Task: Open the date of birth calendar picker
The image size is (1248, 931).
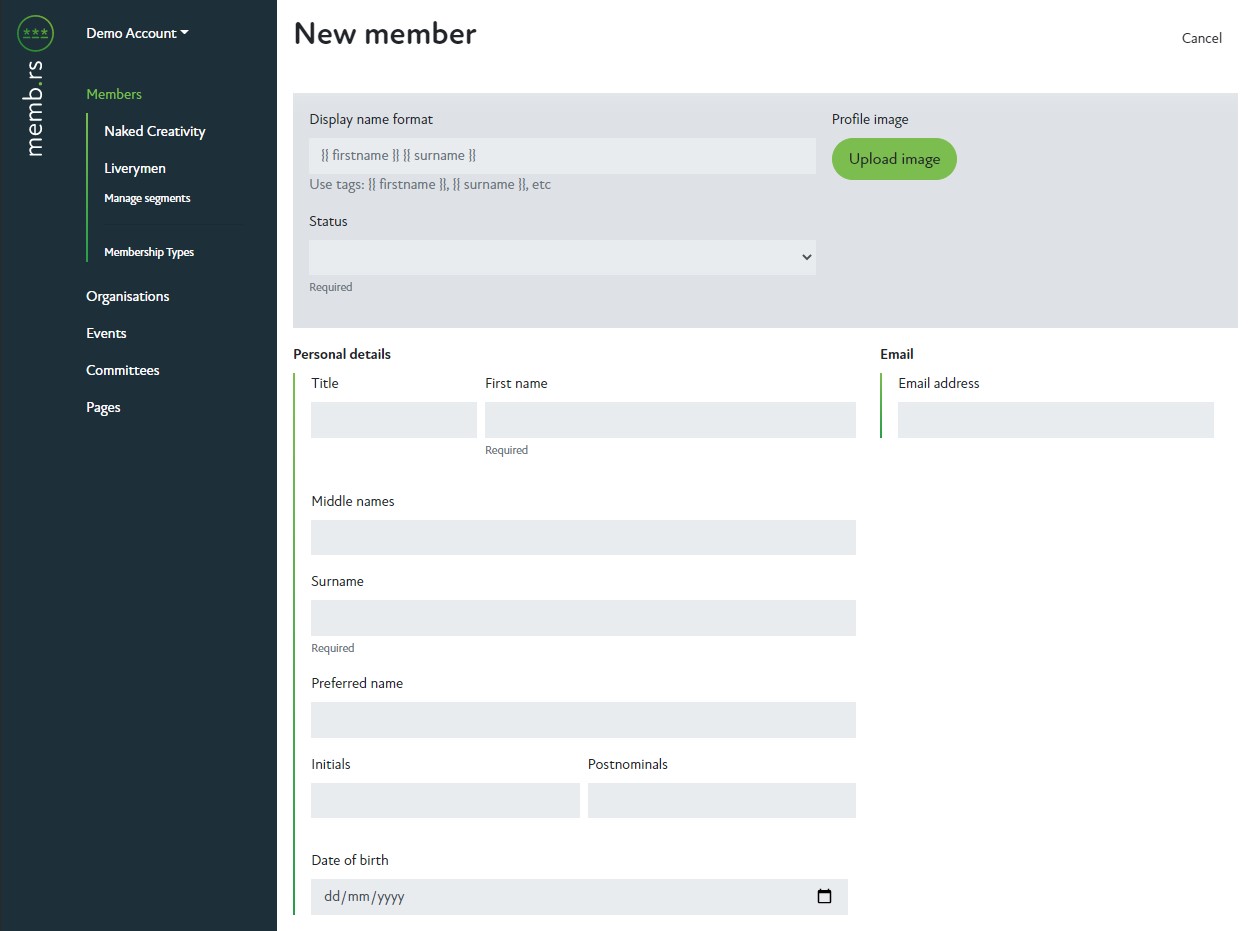Action: pyautogui.click(x=824, y=897)
